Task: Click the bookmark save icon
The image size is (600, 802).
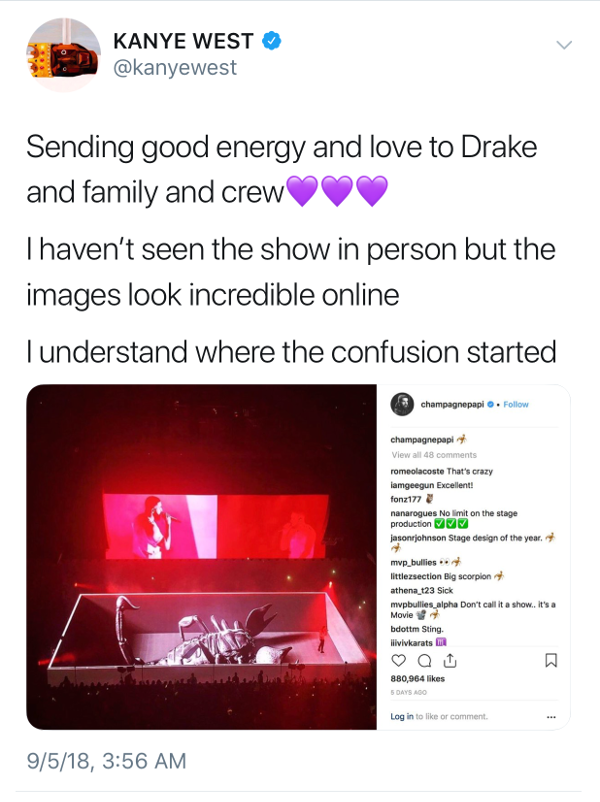Action: pos(551,660)
